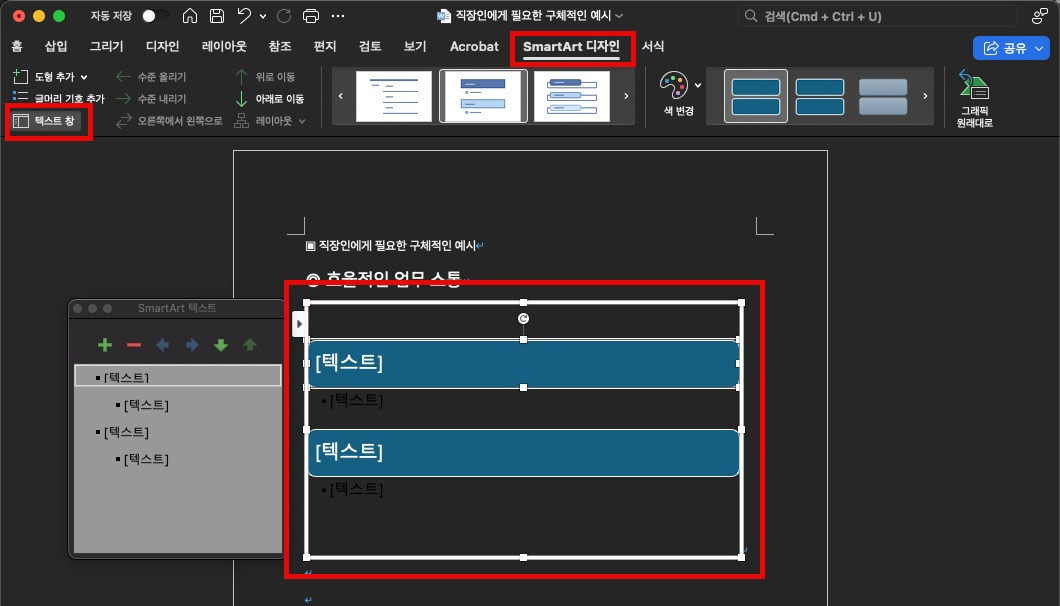Remove item with red minus in text pane
The width and height of the screenshot is (1060, 606).
tap(134, 345)
